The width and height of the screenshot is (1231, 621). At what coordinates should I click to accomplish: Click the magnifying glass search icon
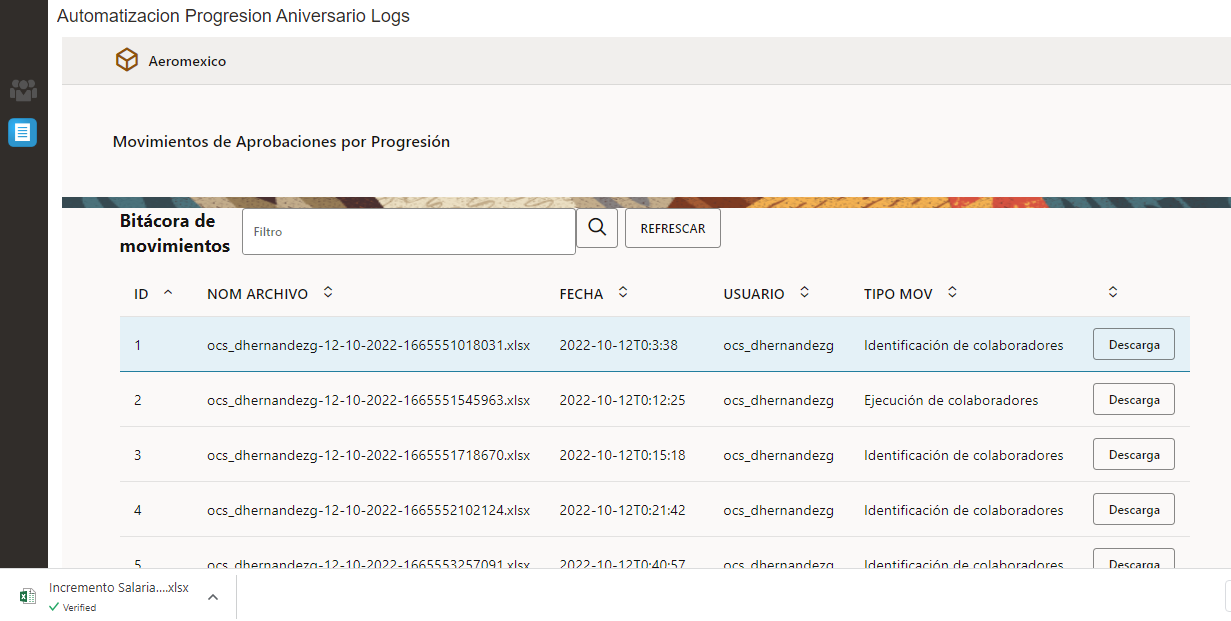[x=597, y=229]
